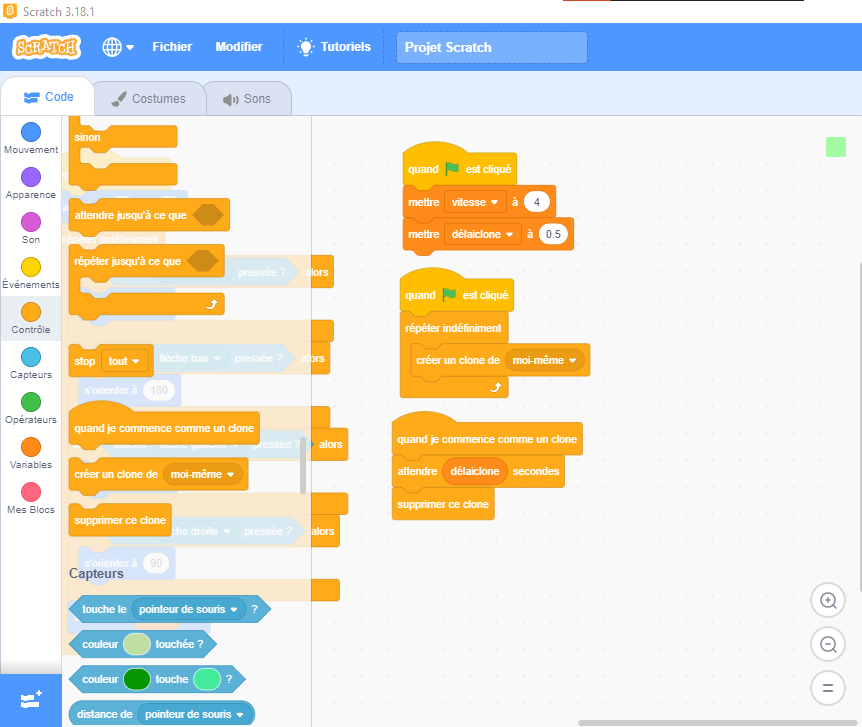Open the Modifier menu
Image resolution: width=862 pixels, height=727 pixels.
point(239,47)
